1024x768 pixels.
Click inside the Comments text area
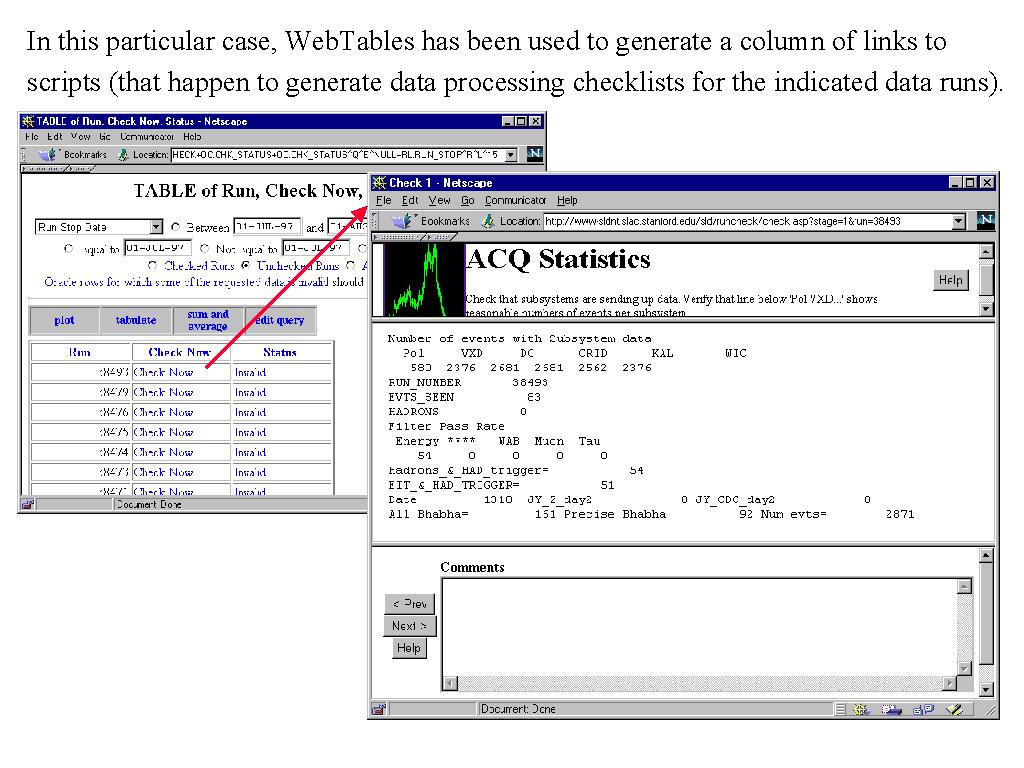(700, 625)
